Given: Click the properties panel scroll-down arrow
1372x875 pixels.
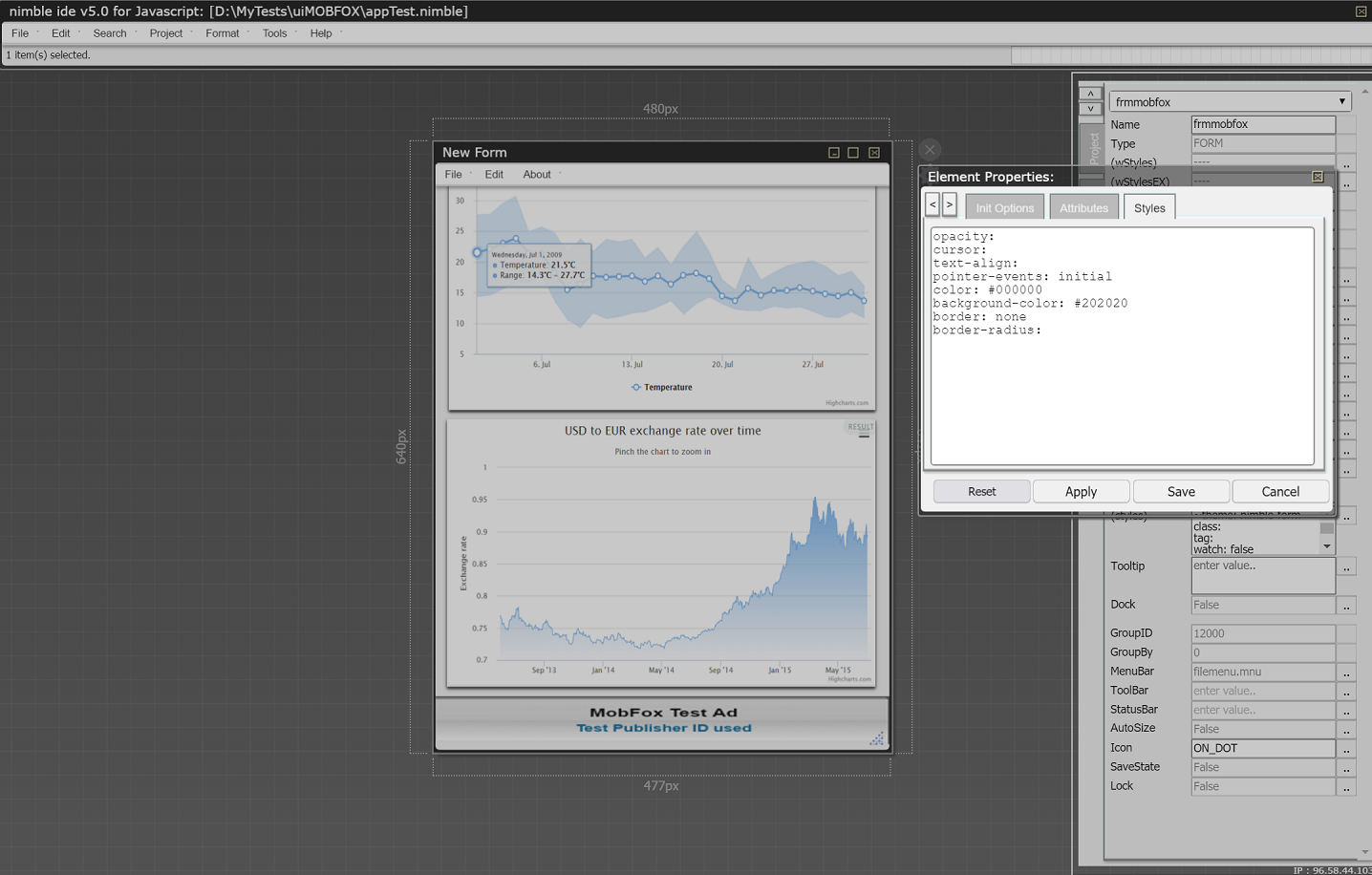Looking at the screenshot, I should tap(1364, 852).
